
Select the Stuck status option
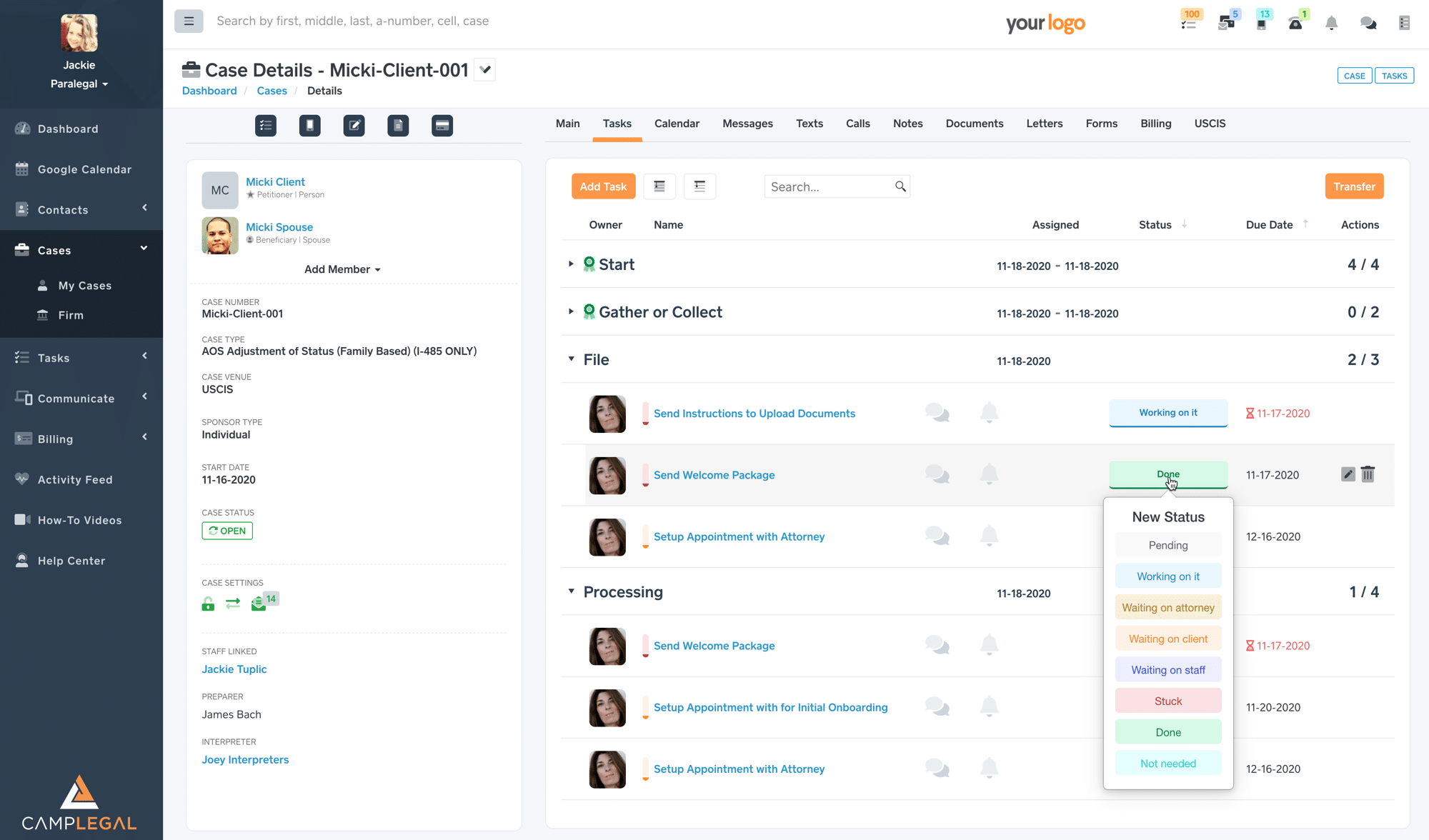1167,701
